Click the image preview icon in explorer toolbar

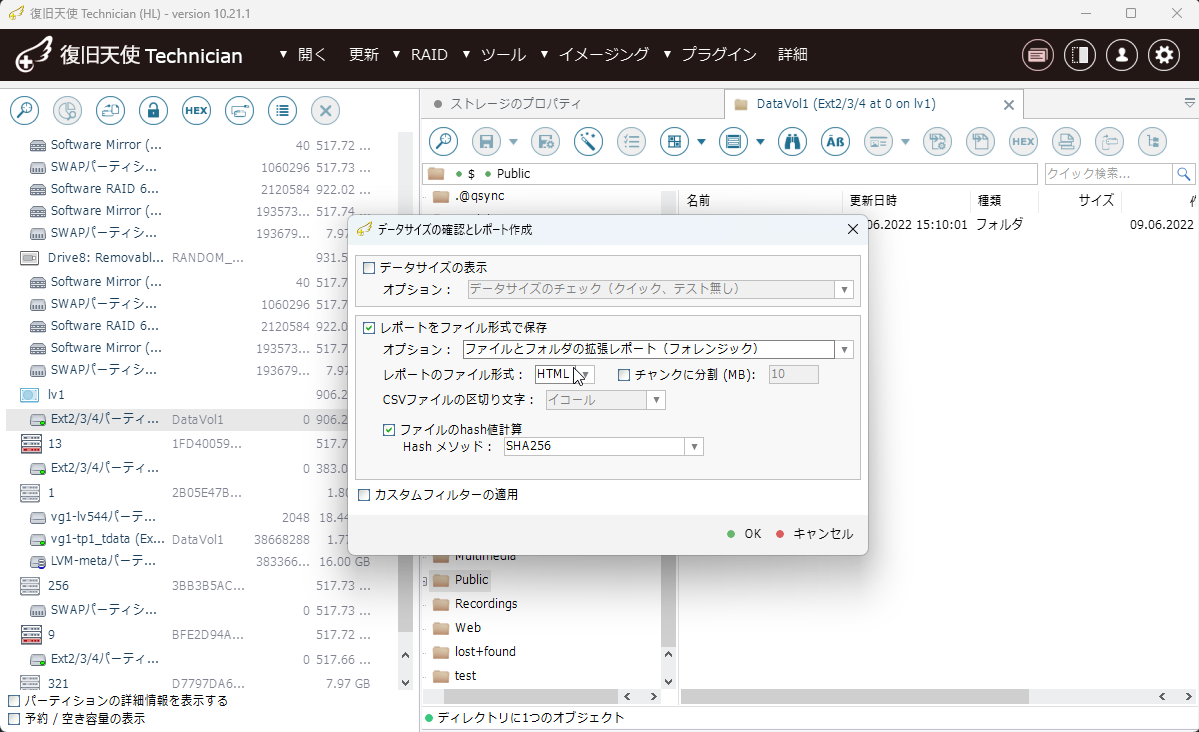pyautogui.click(x=878, y=142)
